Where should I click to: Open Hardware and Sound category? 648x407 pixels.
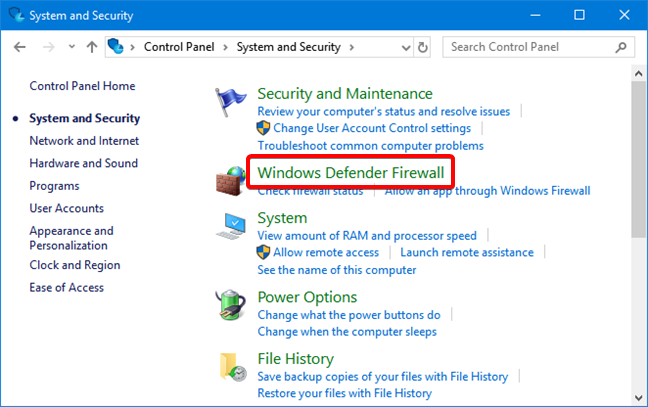83,163
